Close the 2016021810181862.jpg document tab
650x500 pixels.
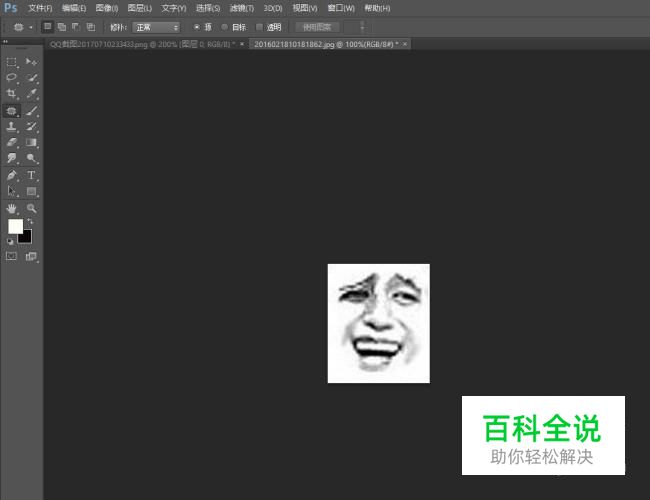(x=405, y=44)
